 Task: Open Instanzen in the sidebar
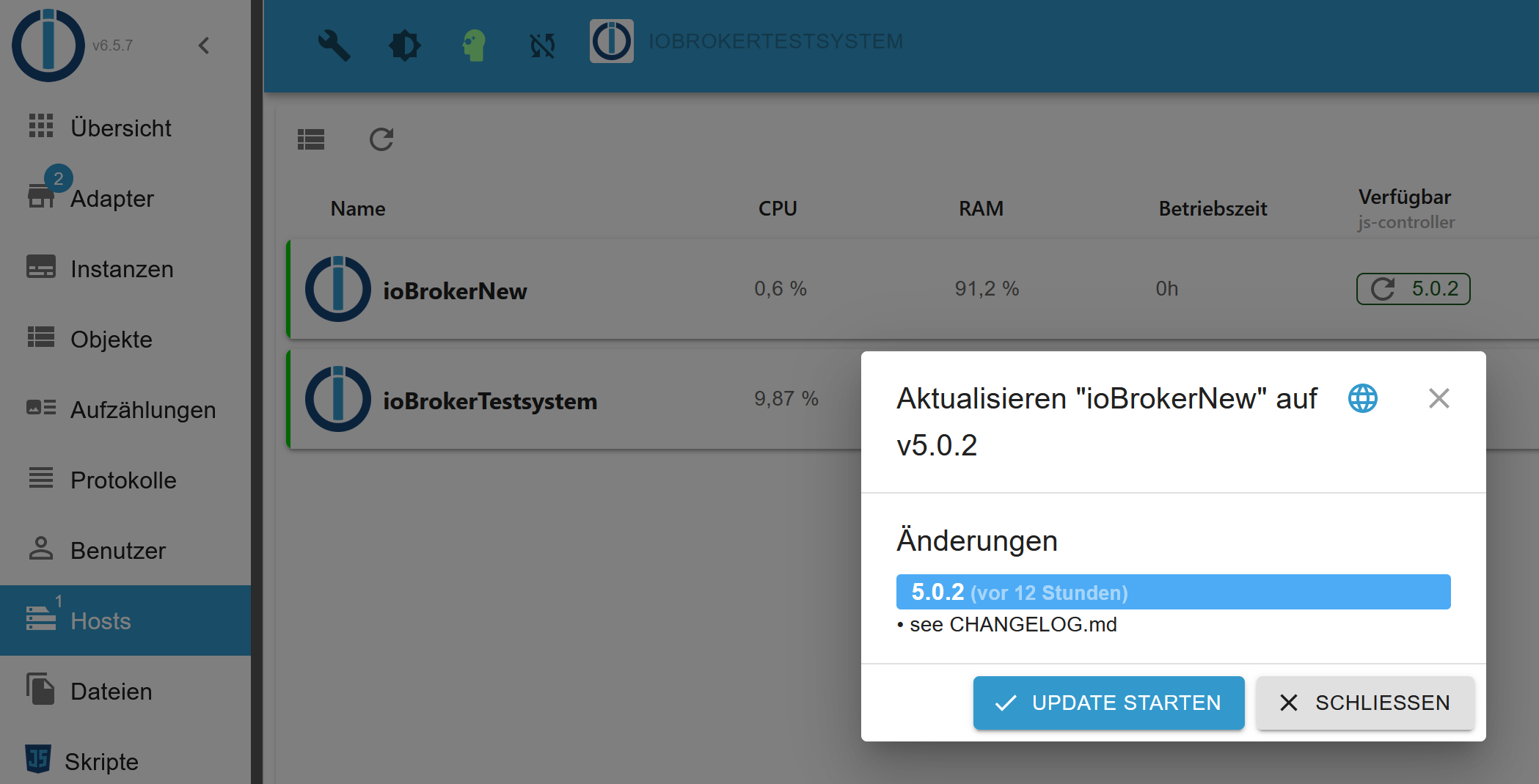pos(122,268)
